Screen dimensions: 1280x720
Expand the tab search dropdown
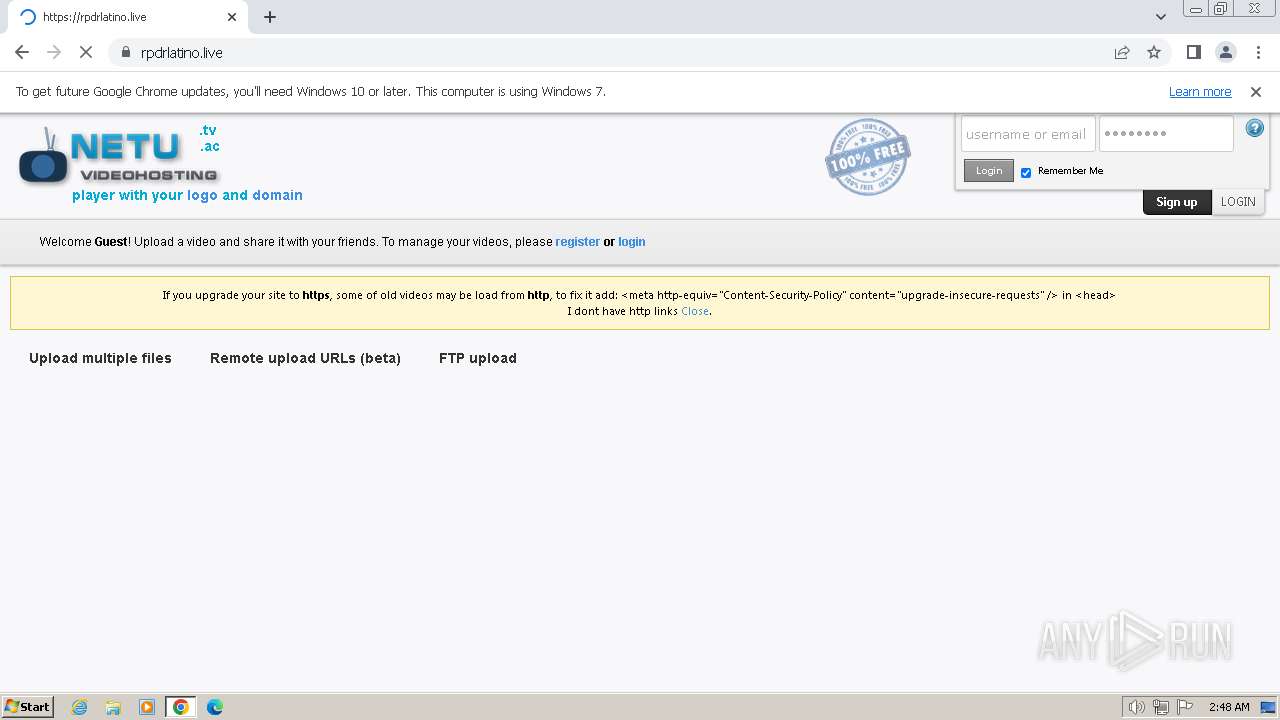(x=1161, y=17)
